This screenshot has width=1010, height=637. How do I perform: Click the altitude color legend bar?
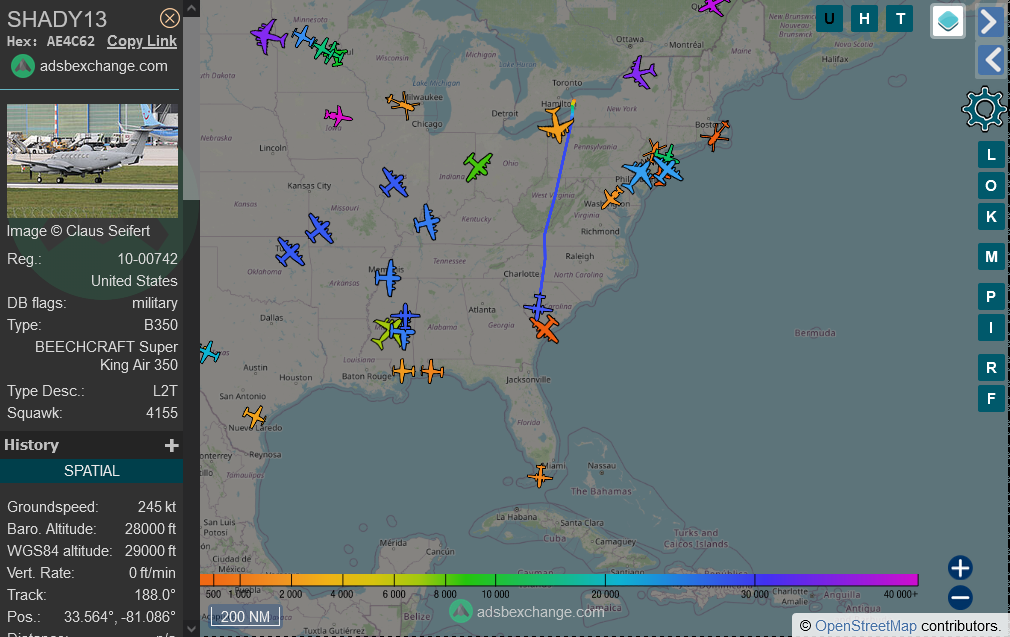(559, 580)
